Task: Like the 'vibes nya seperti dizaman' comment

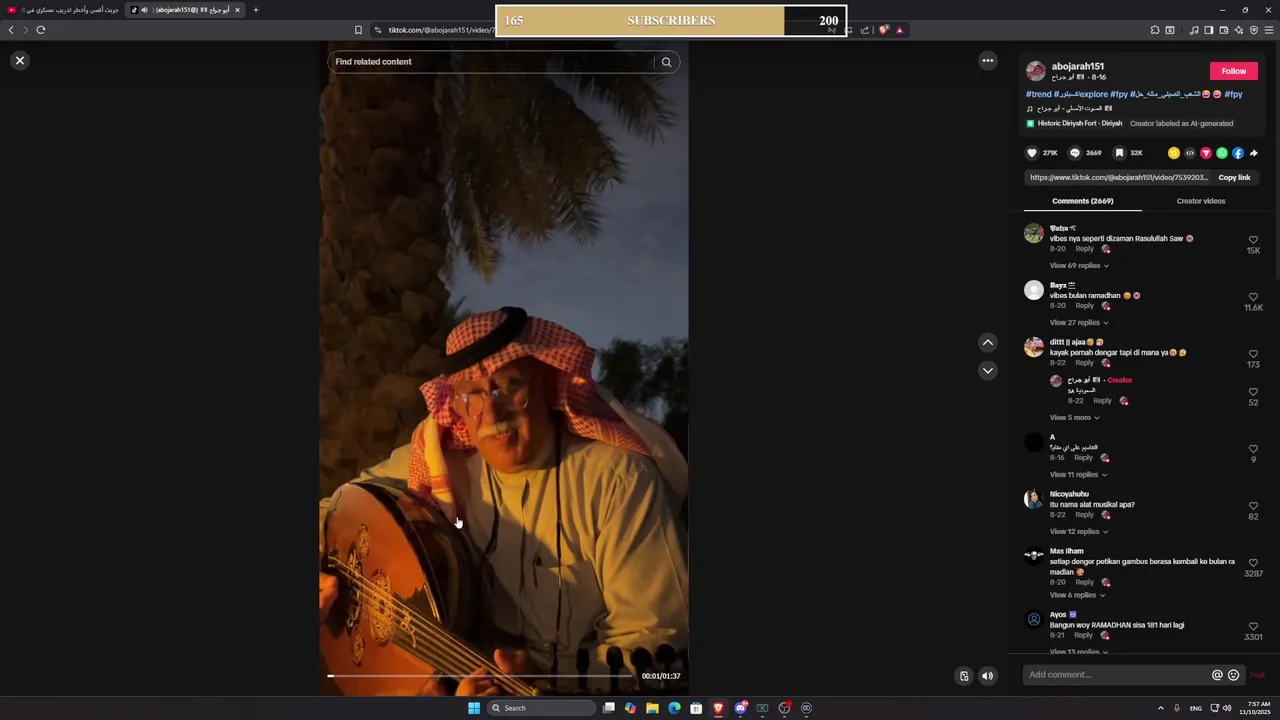Action: tap(1253, 240)
